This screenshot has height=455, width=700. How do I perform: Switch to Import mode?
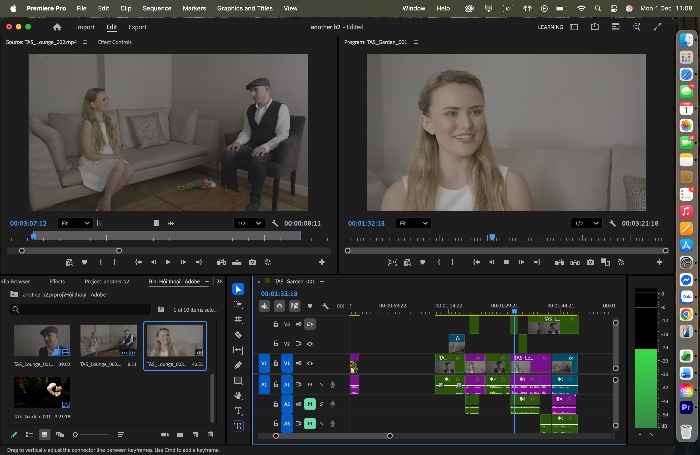coord(86,27)
